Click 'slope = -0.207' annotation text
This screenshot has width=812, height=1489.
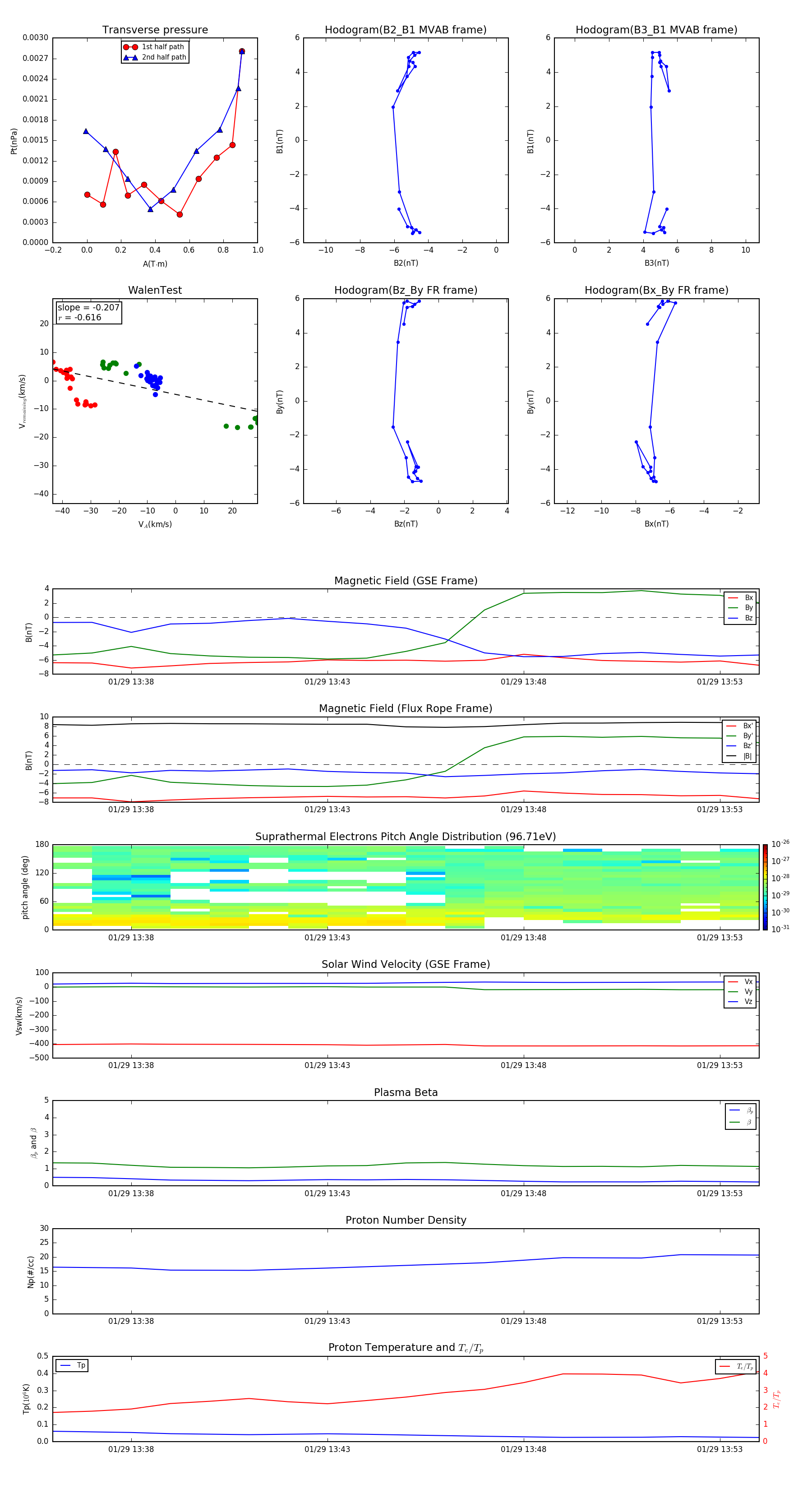pos(88,308)
